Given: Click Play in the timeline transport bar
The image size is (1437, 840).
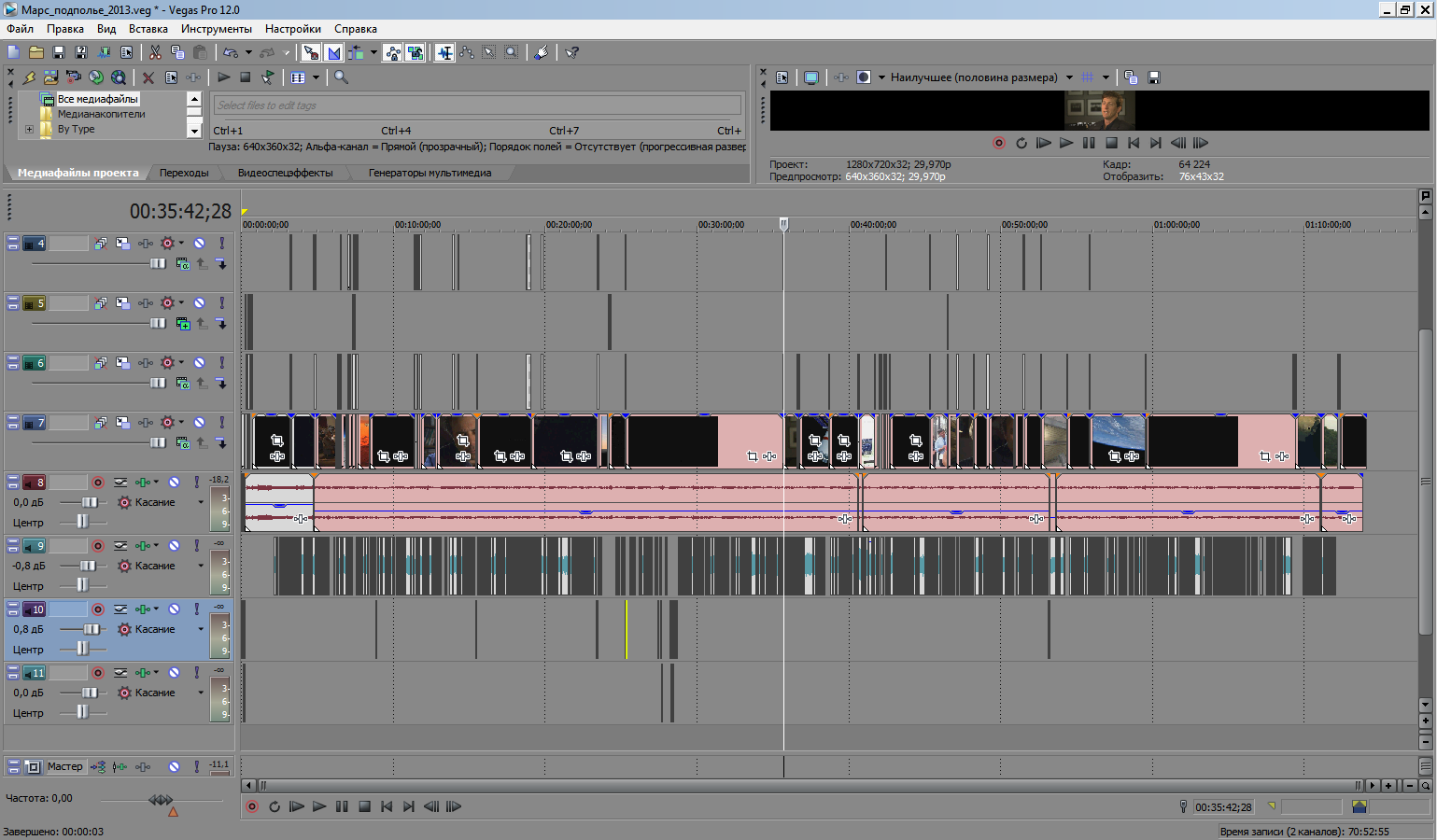Looking at the screenshot, I should tap(319, 806).
